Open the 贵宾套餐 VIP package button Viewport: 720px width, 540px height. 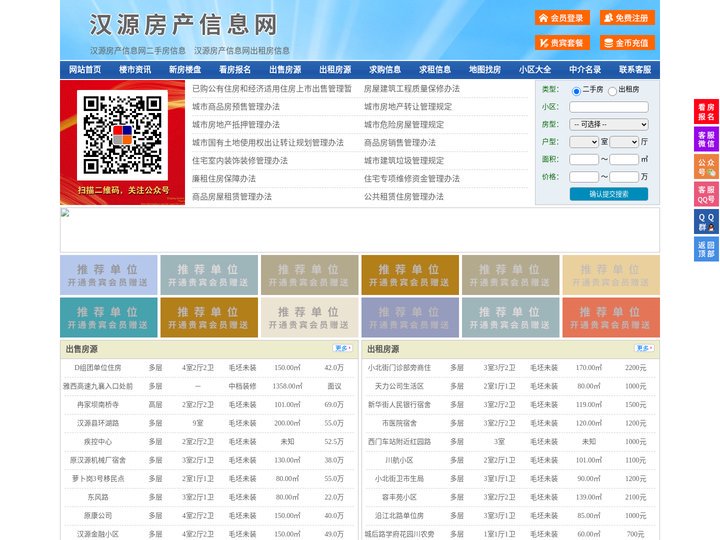(562, 43)
